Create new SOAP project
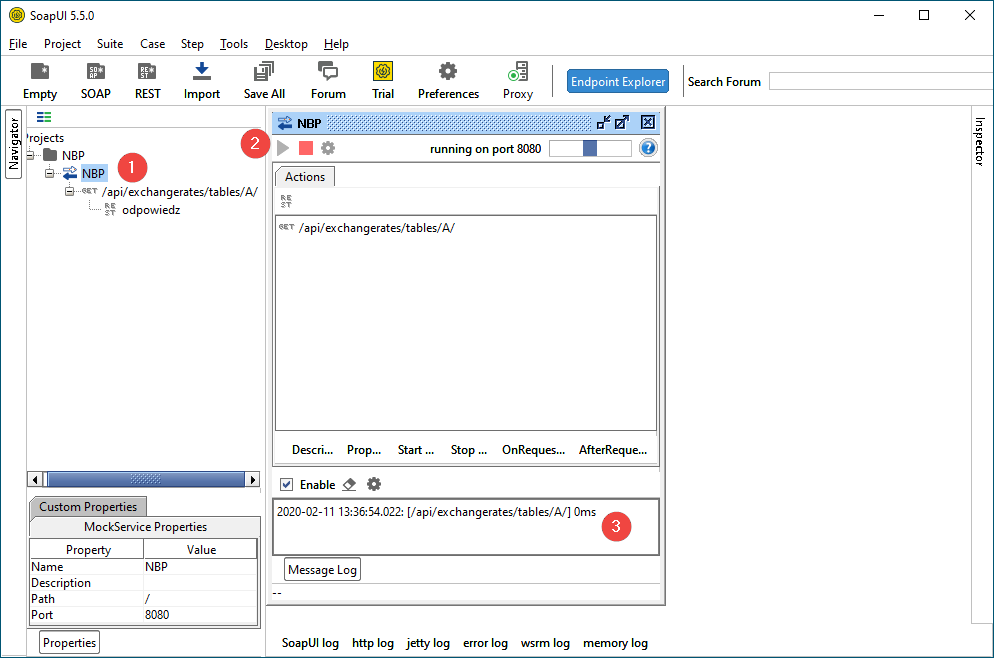Image resolution: width=994 pixels, height=658 pixels. pos(96,81)
